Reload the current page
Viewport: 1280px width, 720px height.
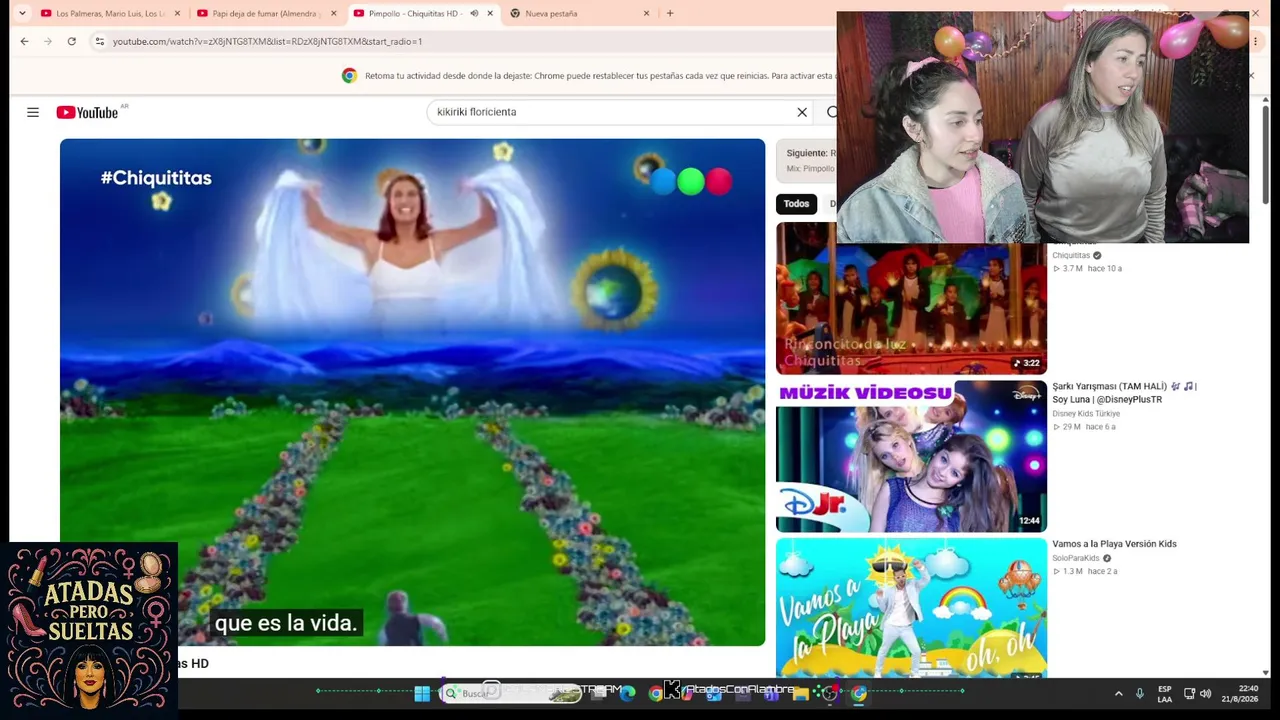[72, 41]
